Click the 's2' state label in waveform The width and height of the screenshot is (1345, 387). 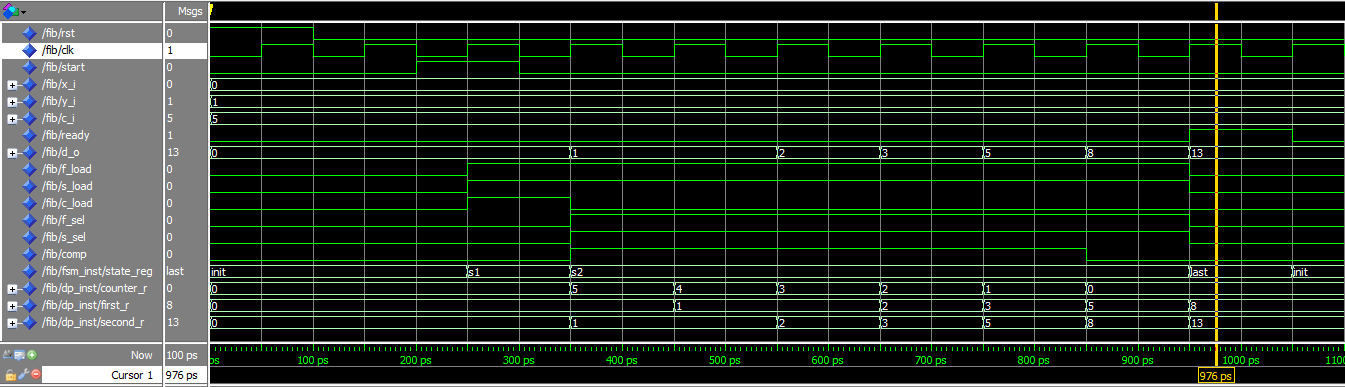(x=578, y=272)
